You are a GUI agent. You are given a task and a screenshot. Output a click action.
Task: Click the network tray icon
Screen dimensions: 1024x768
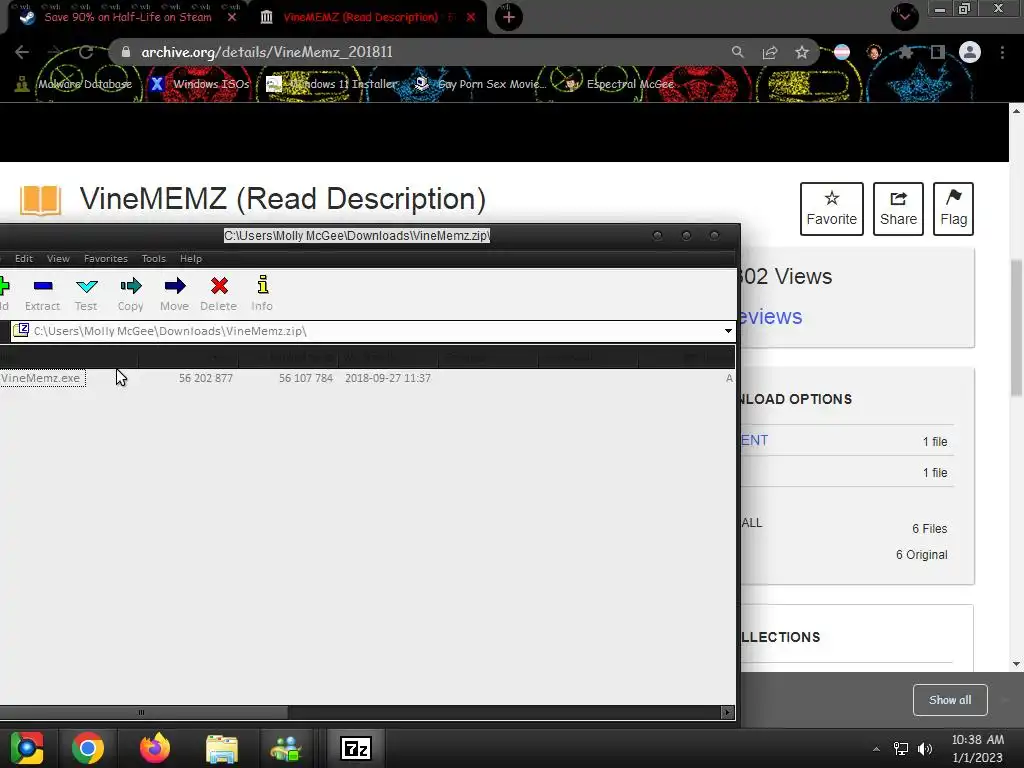click(x=901, y=749)
